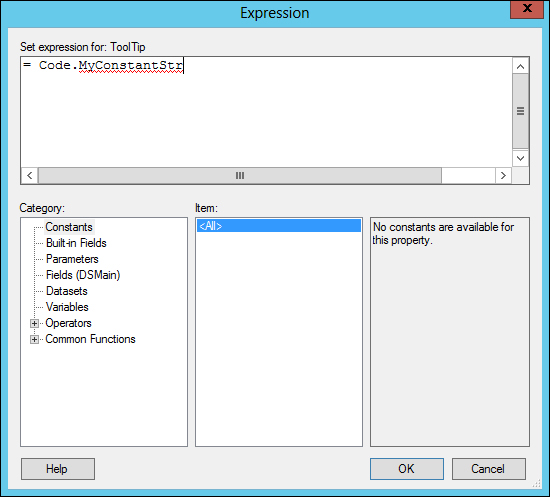
Task: Open the Parameters category
Action: [x=72, y=259]
